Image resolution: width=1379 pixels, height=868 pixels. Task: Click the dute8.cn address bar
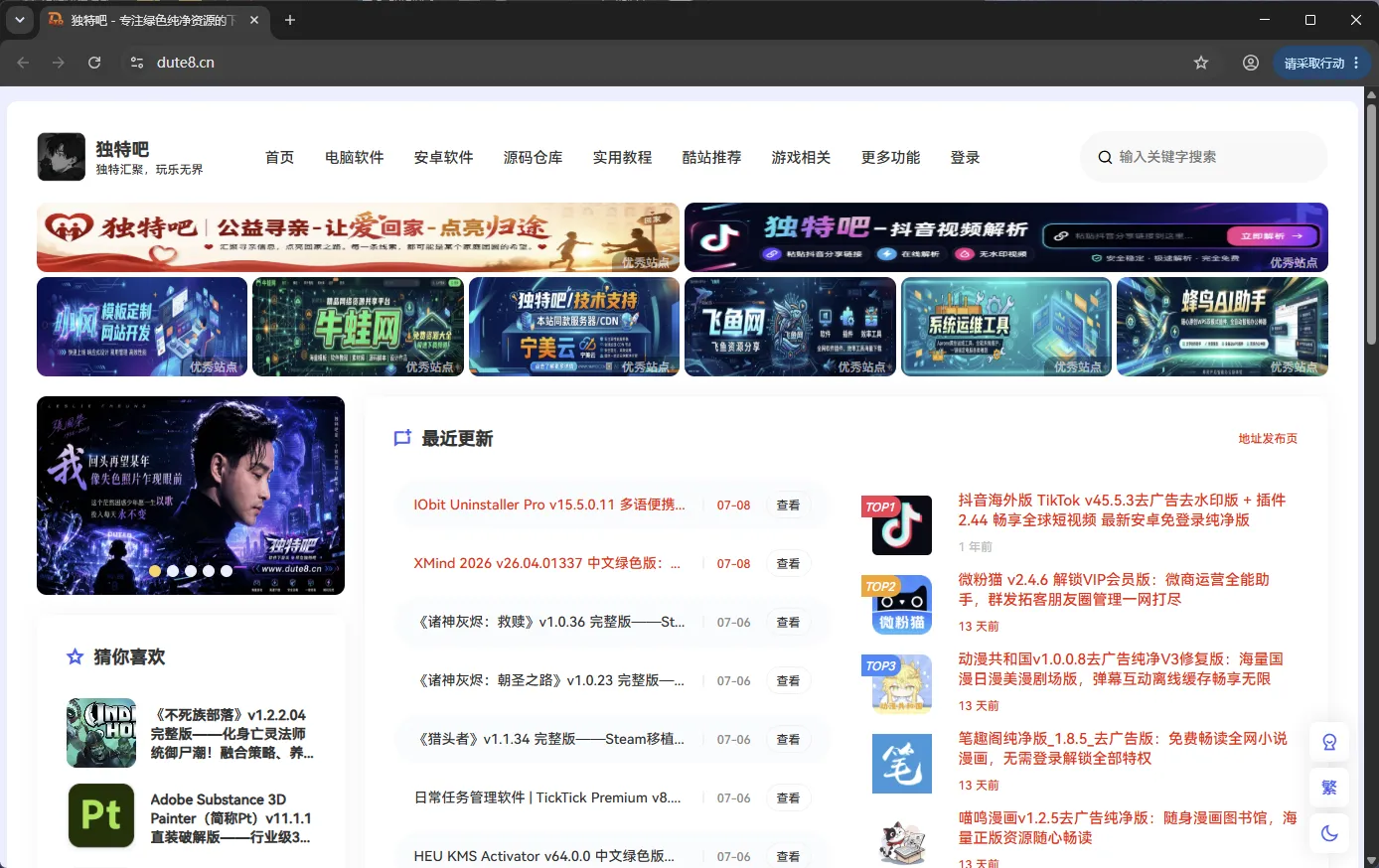[x=656, y=63]
